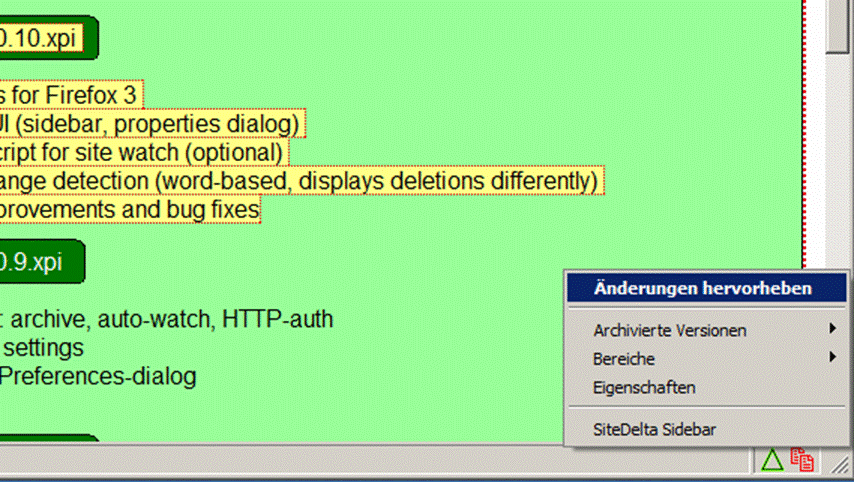Select Änderungen hervorheben from the context menu

tap(702, 288)
